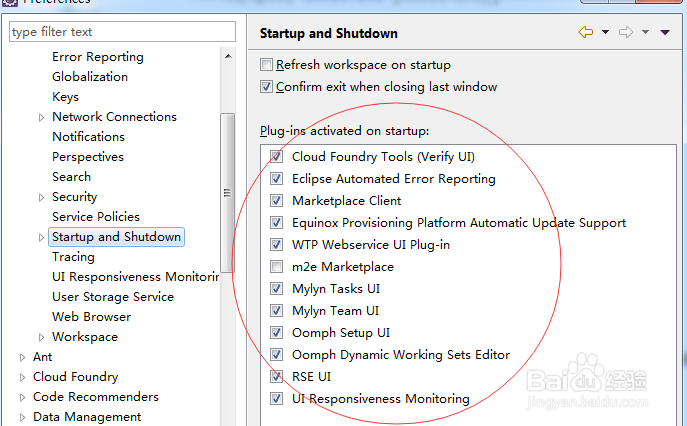Uncheck Confirm exit when closing last window
This screenshot has width=687, height=426.
(266, 87)
